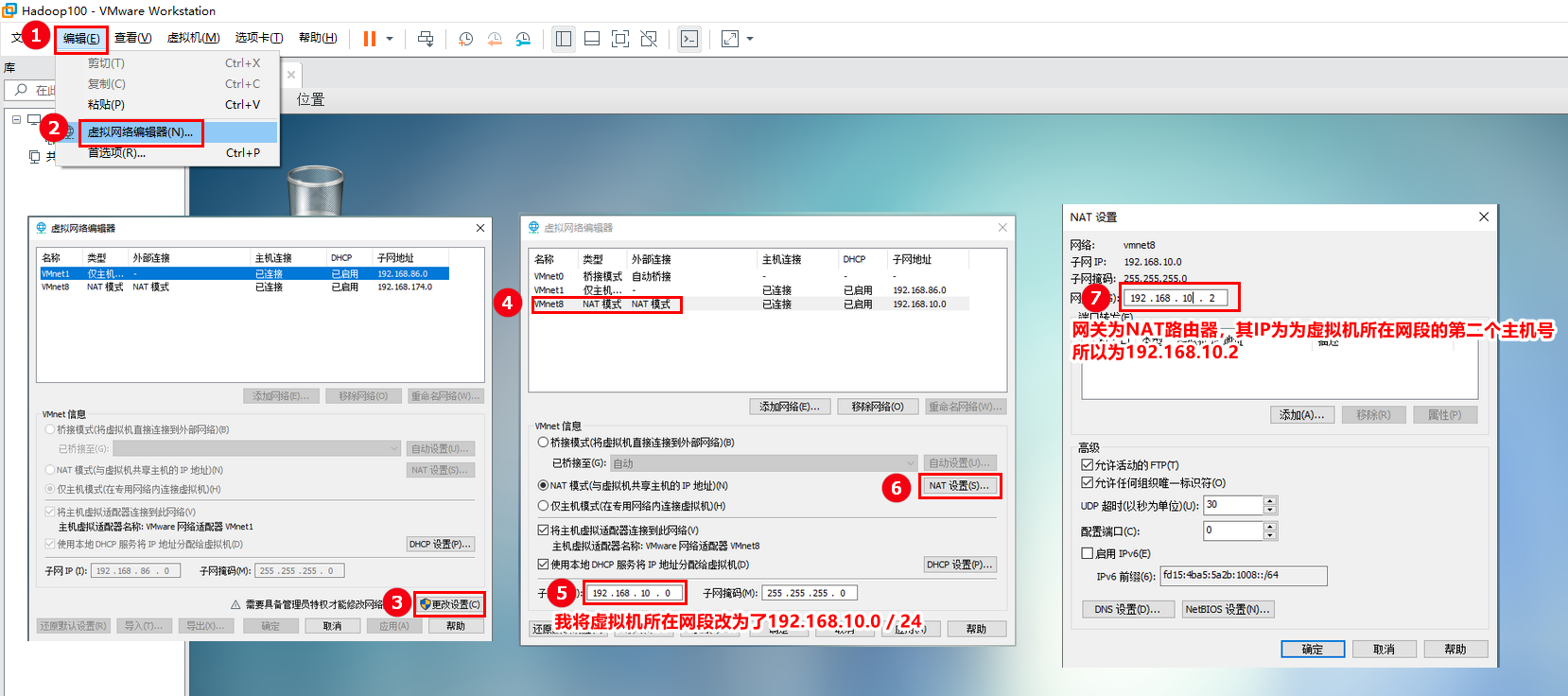
Task: Select the VMnet8 row in left editor window
Action: tap(244, 287)
